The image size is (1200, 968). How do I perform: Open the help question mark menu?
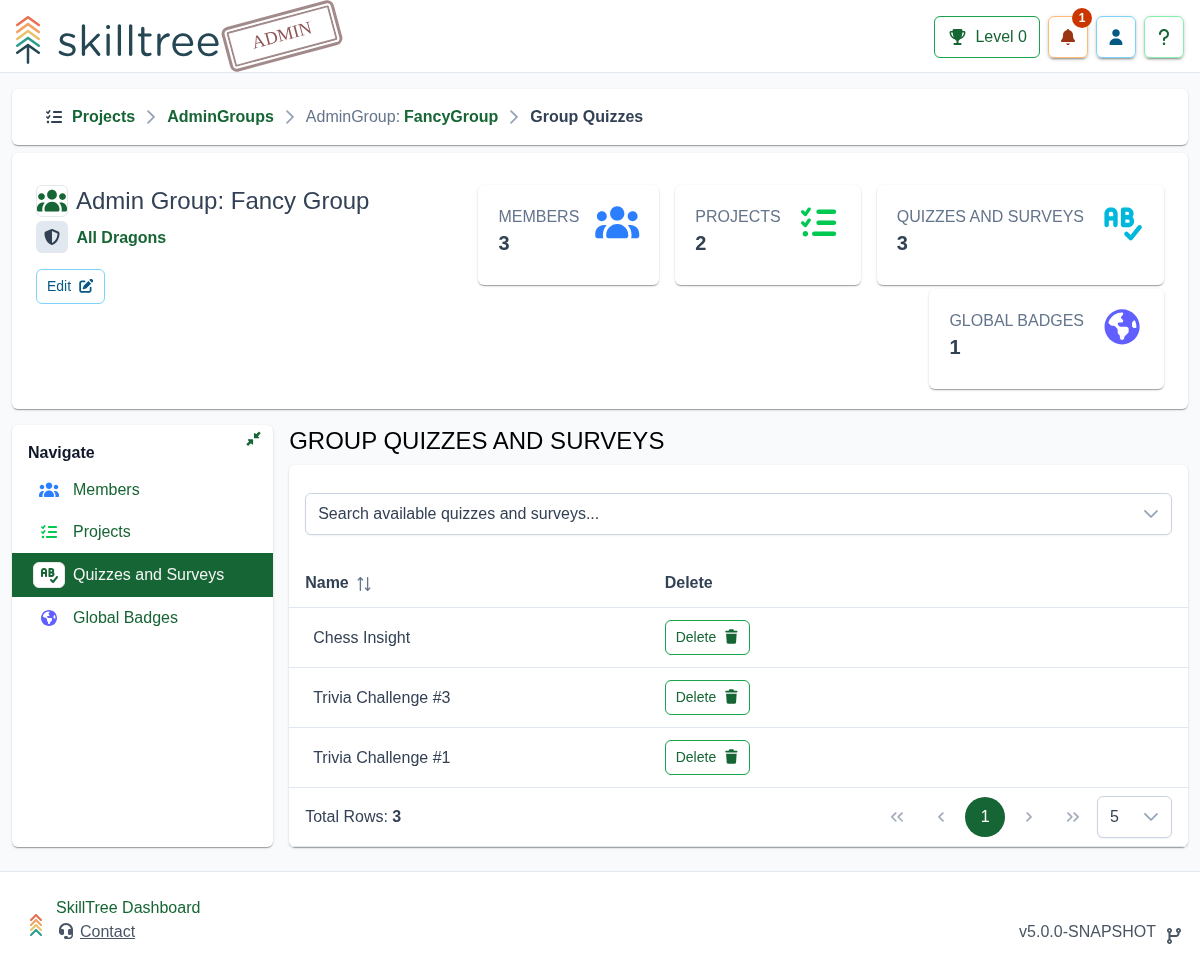(1164, 37)
